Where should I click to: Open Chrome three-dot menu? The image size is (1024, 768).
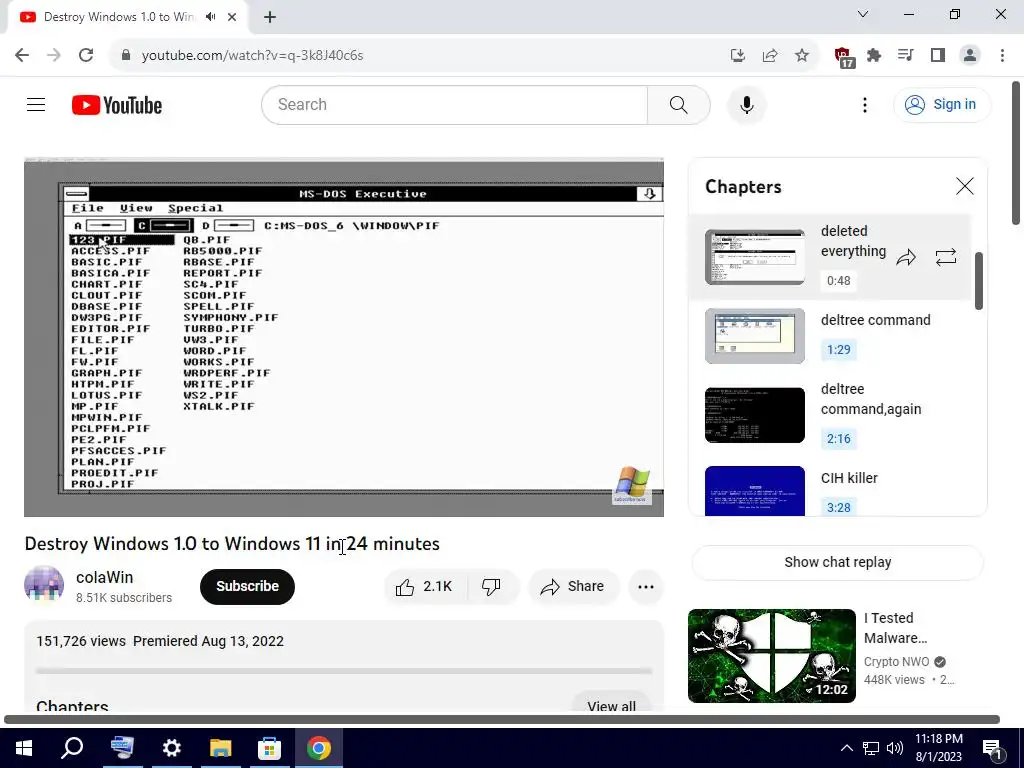pyautogui.click(x=1002, y=55)
